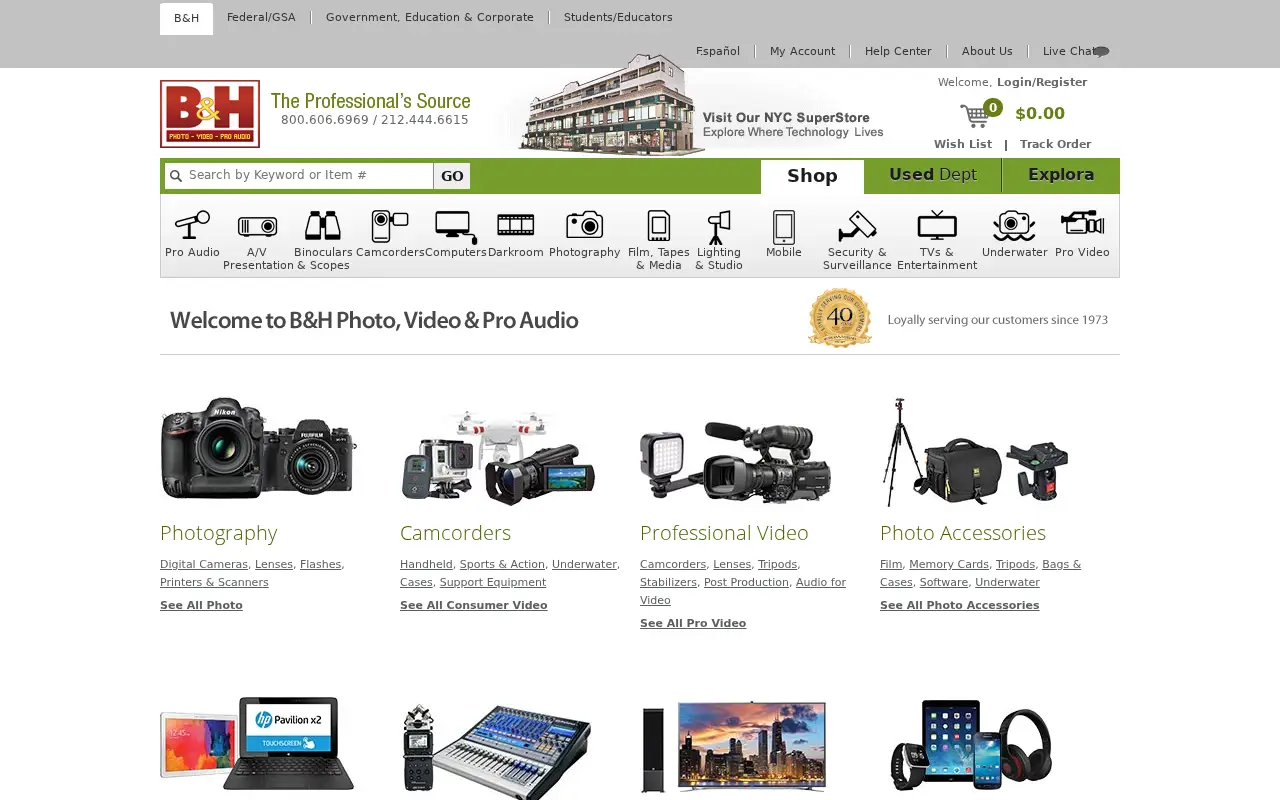Open the My Account link
This screenshot has height=800, width=1280.
click(802, 51)
